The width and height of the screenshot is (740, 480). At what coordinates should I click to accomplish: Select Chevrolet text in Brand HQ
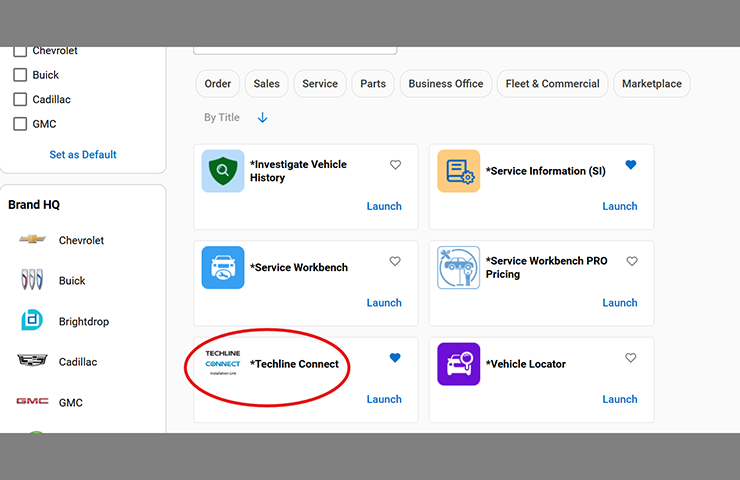[x=81, y=240]
